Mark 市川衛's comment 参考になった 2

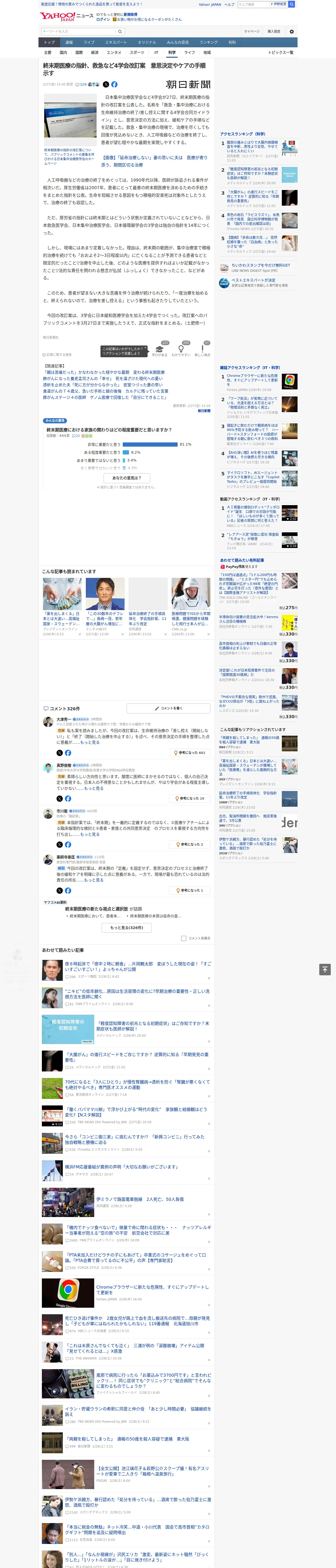[190, 844]
